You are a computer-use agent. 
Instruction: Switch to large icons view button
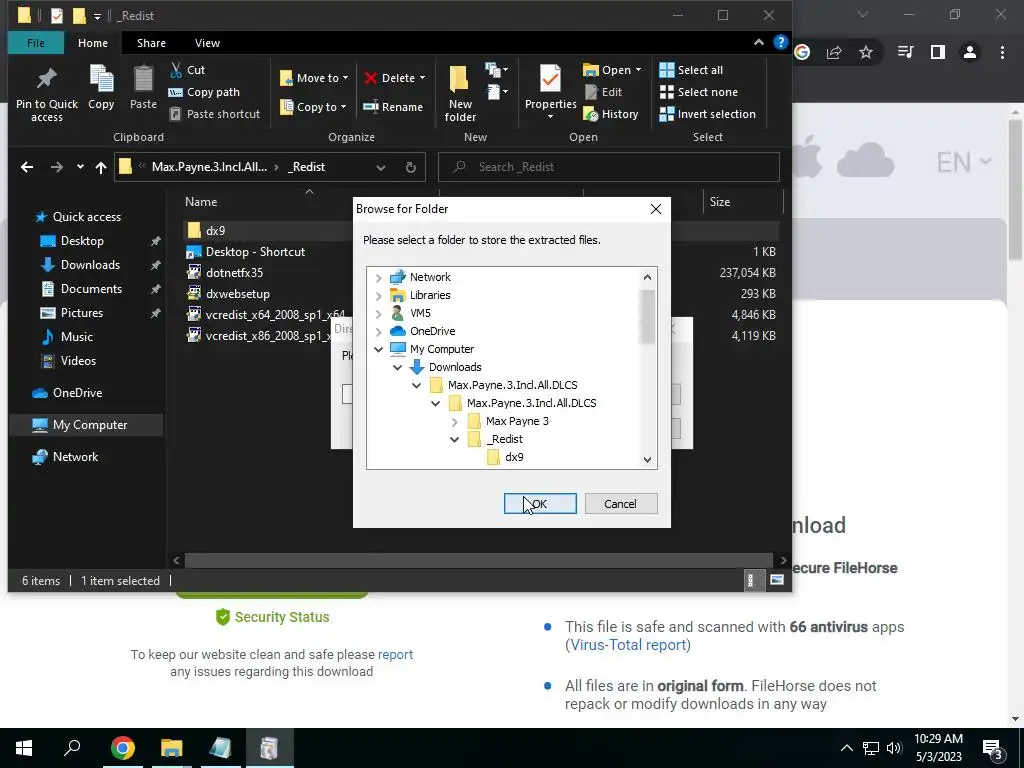776,580
